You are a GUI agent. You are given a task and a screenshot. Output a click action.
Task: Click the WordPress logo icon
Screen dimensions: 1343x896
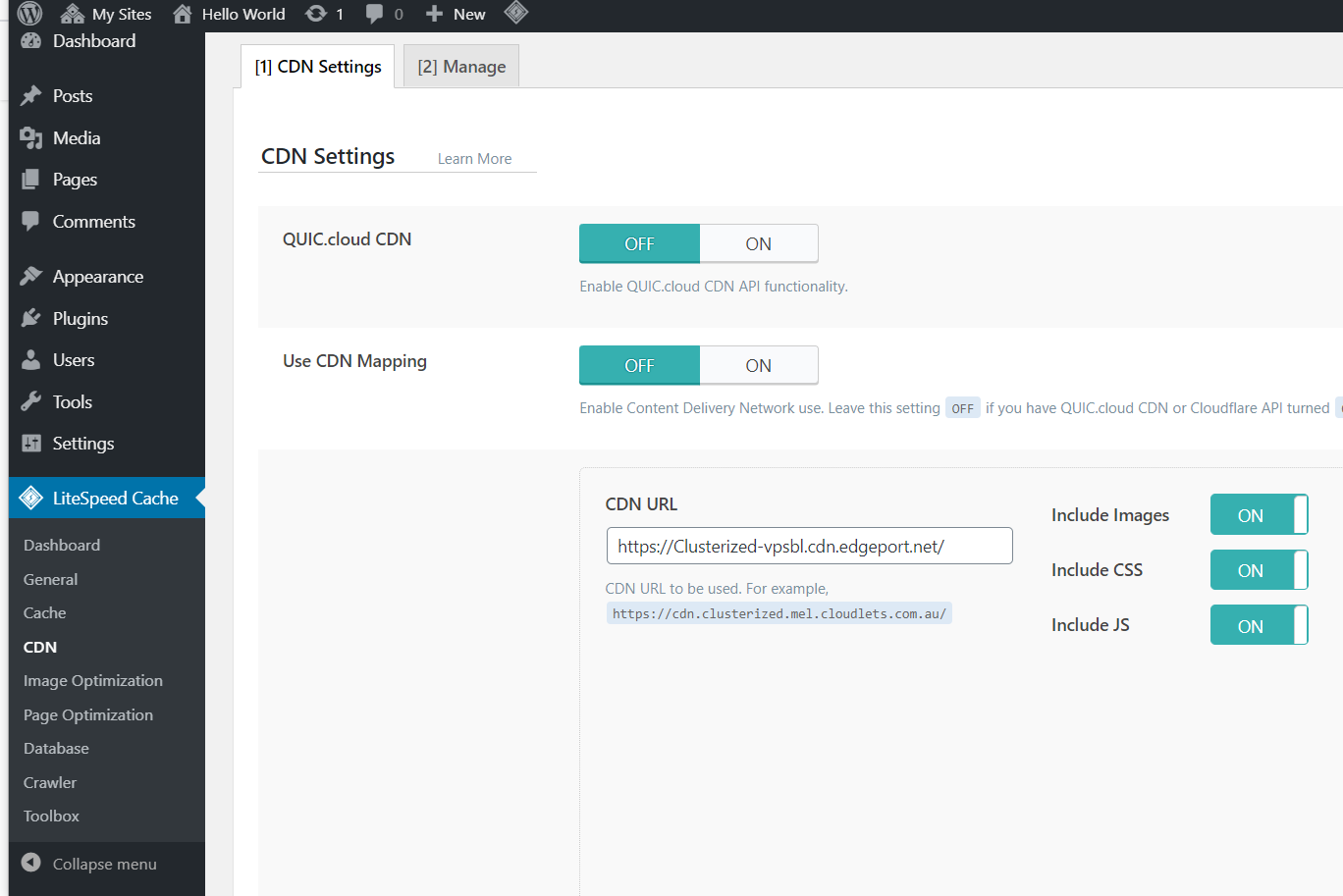[x=30, y=14]
